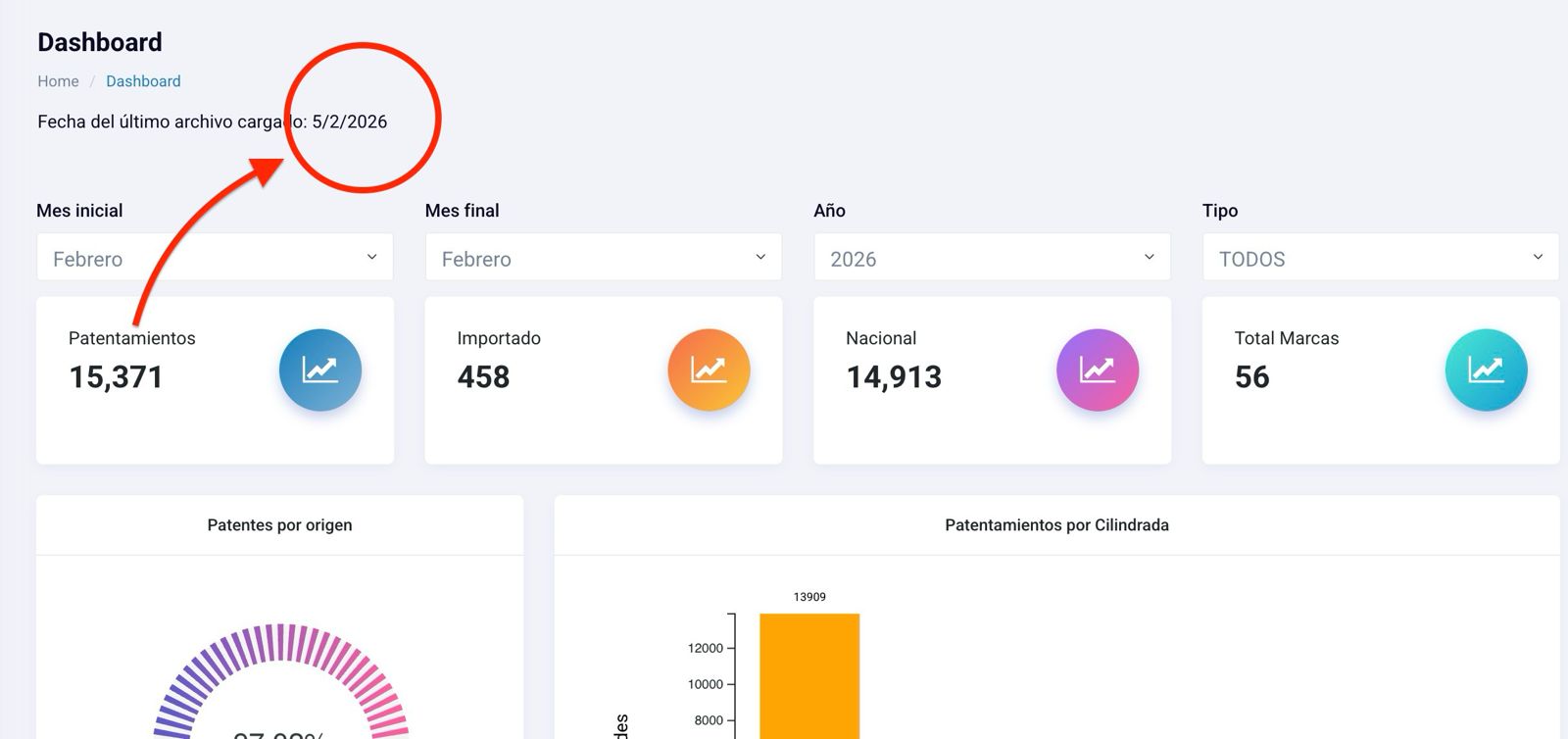Image resolution: width=1568 pixels, height=739 pixels.
Task: Click the blue trend icon on Patentamientos card
Action: 320,369
